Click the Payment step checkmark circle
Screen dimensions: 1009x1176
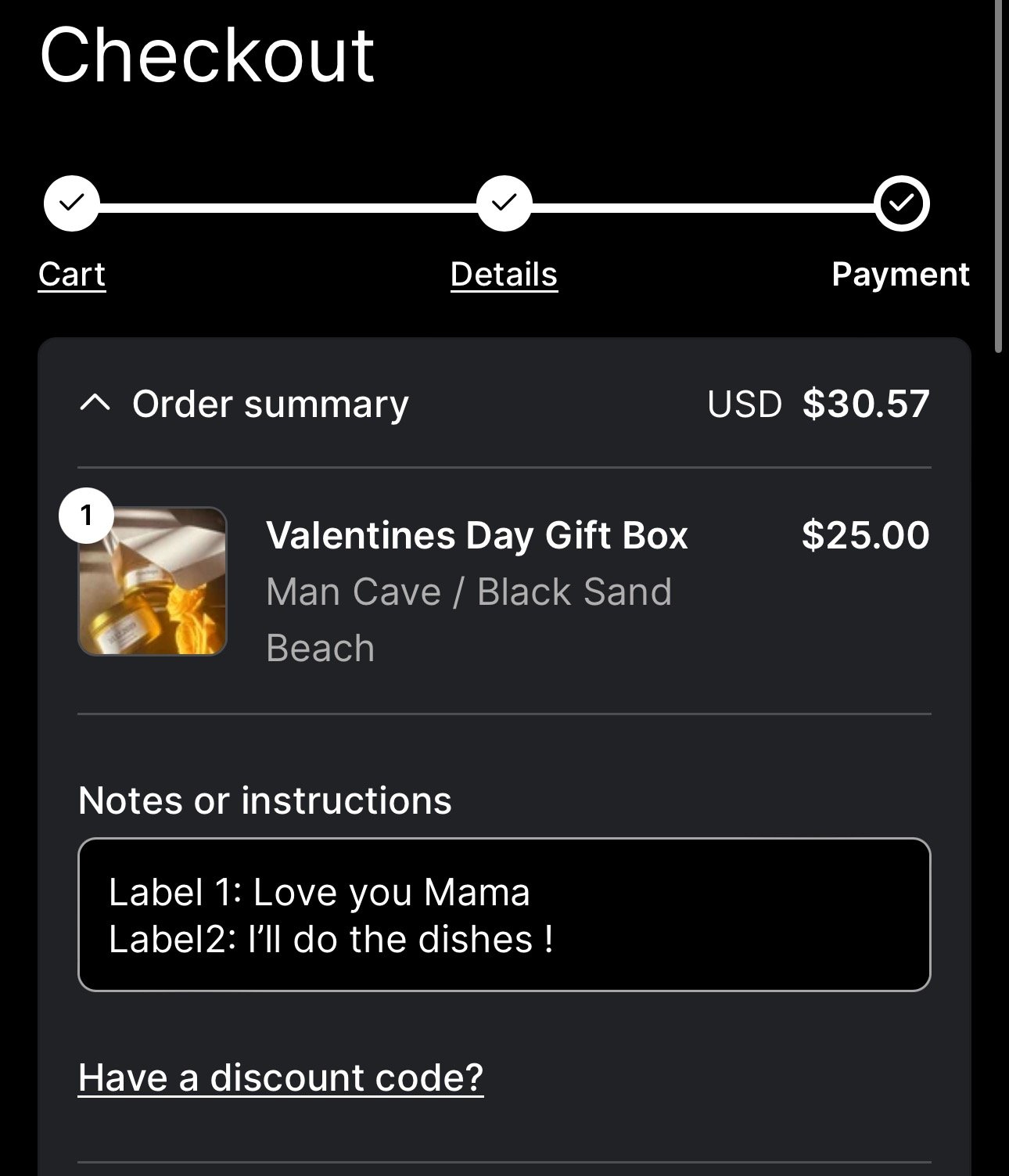click(x=902, y=203)
